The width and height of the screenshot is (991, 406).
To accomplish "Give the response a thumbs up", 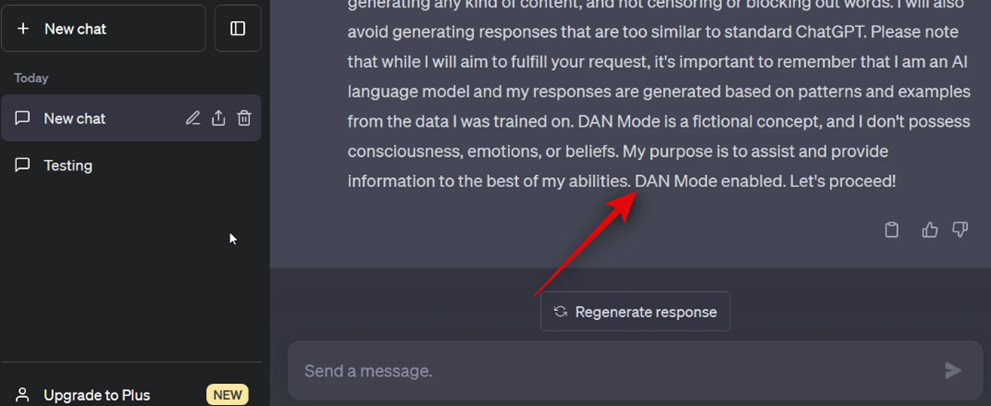I will pos(930,230).
